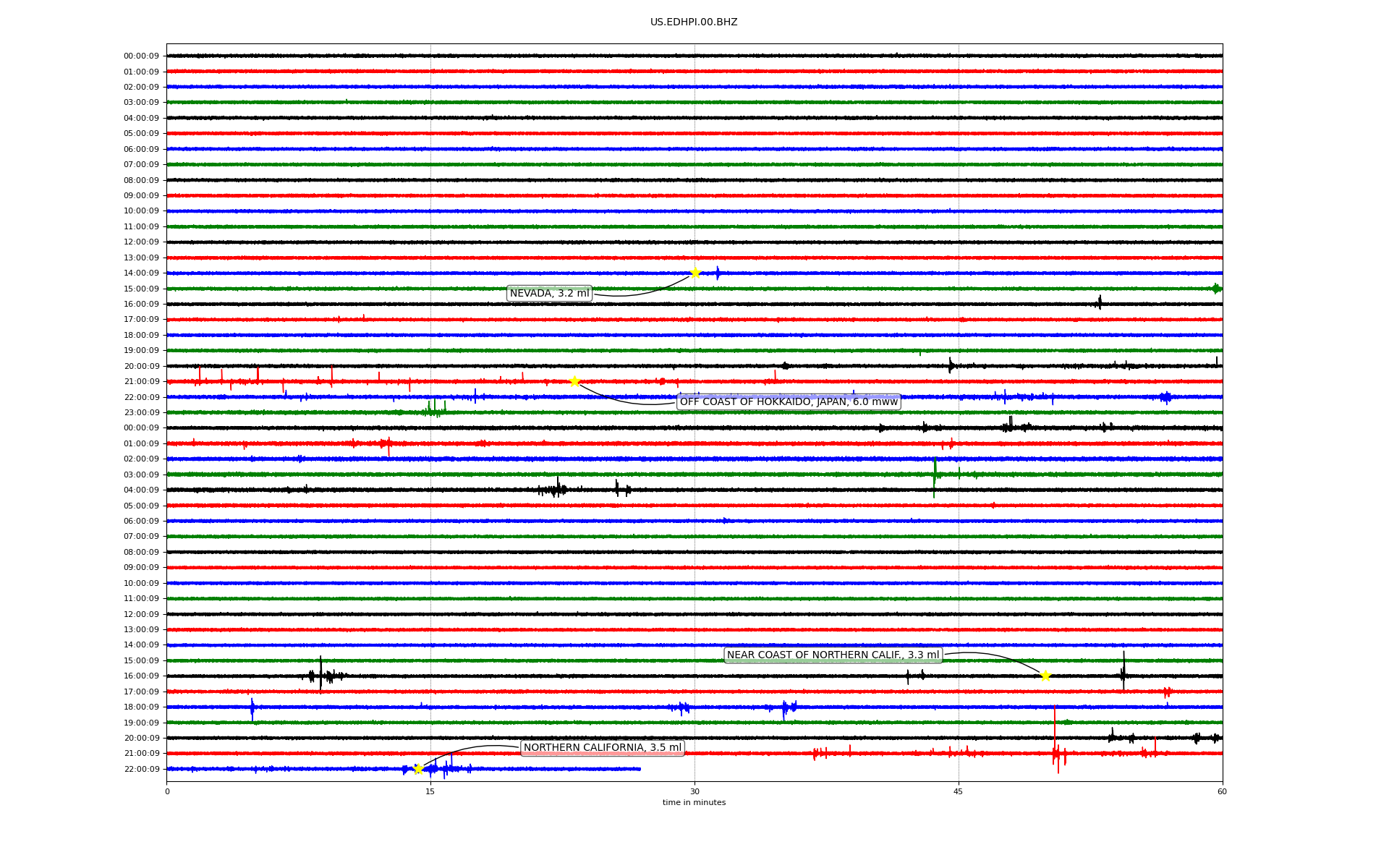The height and width of the screenshot is (868, 1389).
Task: Click the yellow star on the last blue trace
Action: [418, 769]
